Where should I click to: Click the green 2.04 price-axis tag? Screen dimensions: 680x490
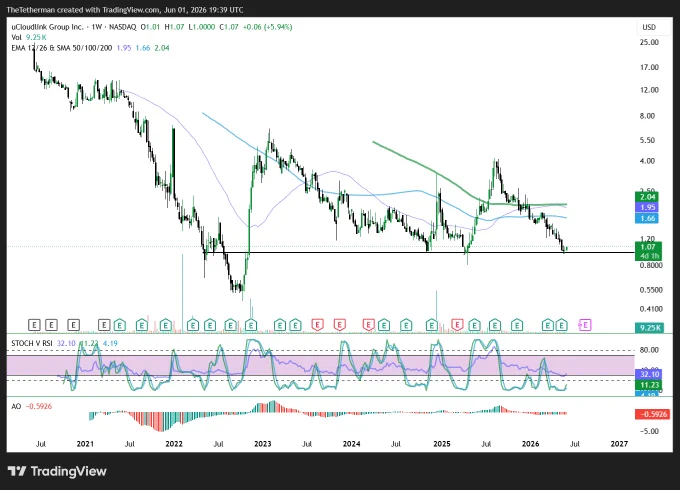[648, 197]
